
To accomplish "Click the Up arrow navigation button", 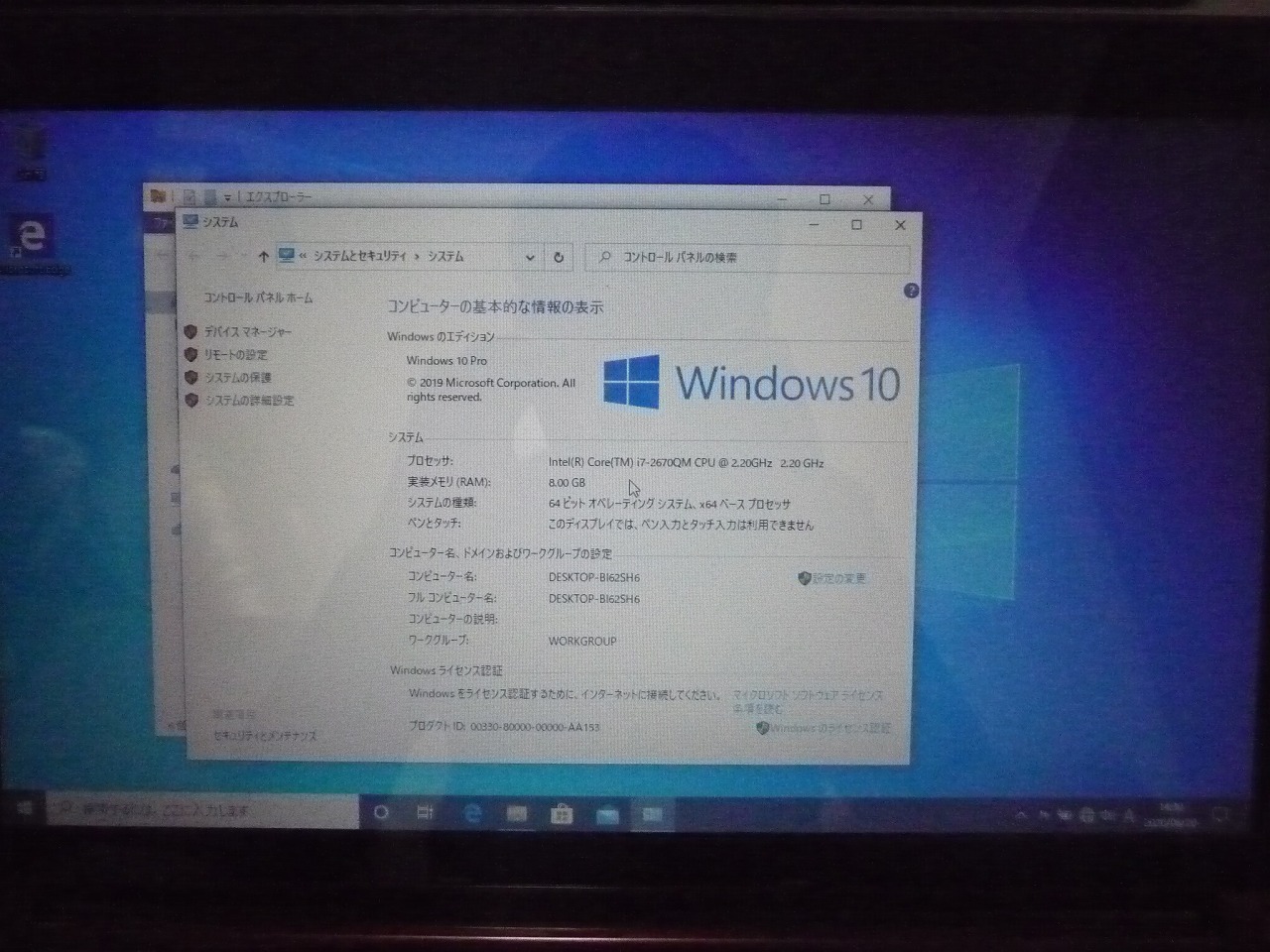I will pyautogui.click(x=263, y=257).
